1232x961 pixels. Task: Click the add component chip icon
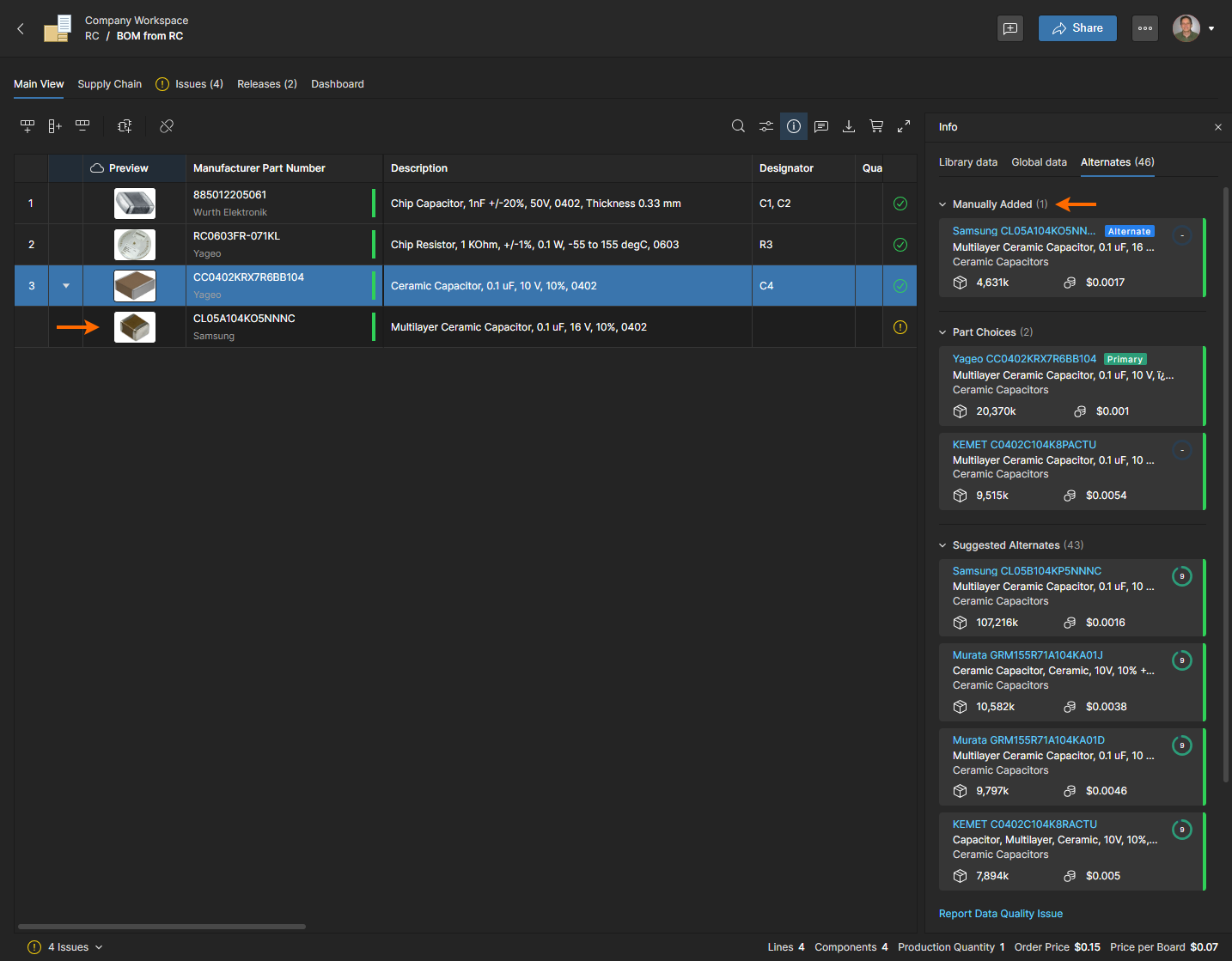(125, 126)
